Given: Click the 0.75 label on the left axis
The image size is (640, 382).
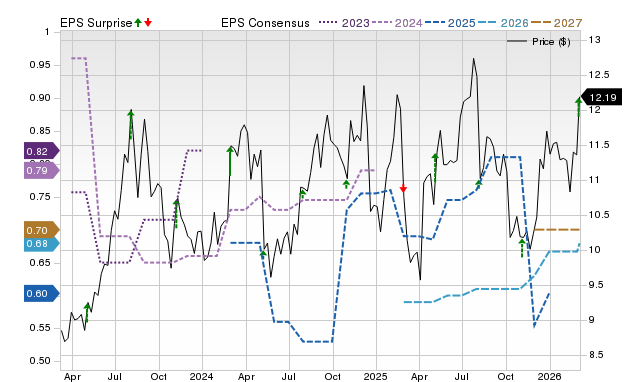Looking at the screenshot, I should click(39, 197).
